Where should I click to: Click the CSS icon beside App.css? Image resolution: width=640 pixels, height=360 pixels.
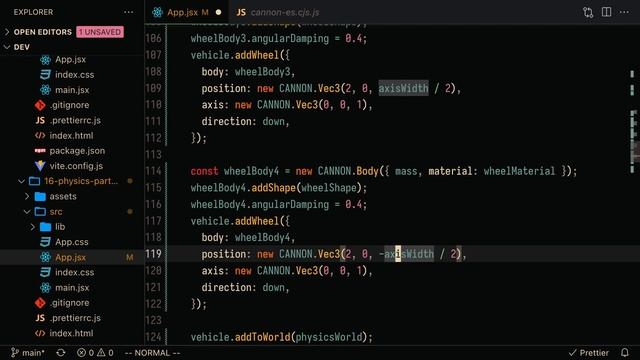coord(45,242)
